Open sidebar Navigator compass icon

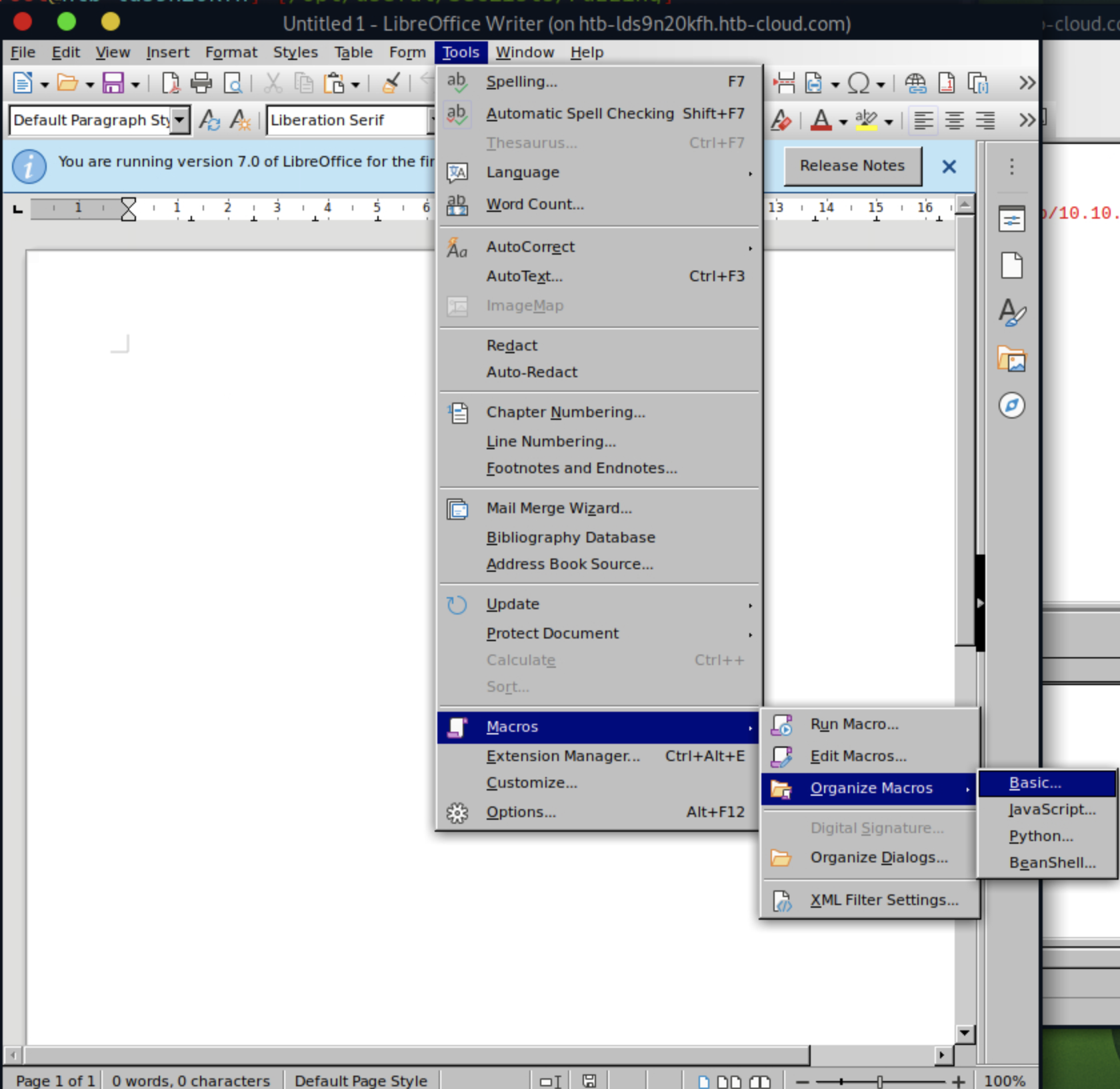(x=1012, y=405)
